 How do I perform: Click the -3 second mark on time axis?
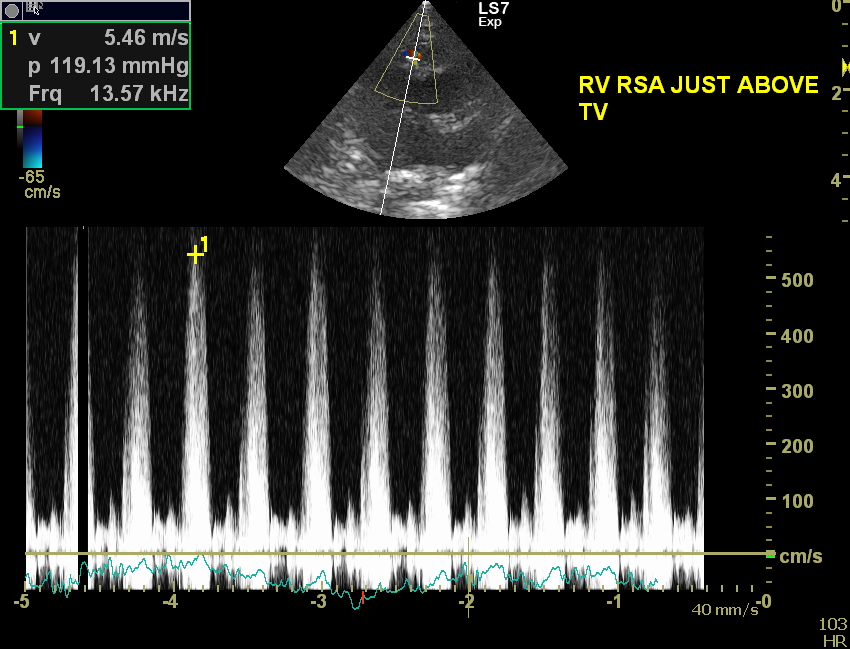click(317, 601)
